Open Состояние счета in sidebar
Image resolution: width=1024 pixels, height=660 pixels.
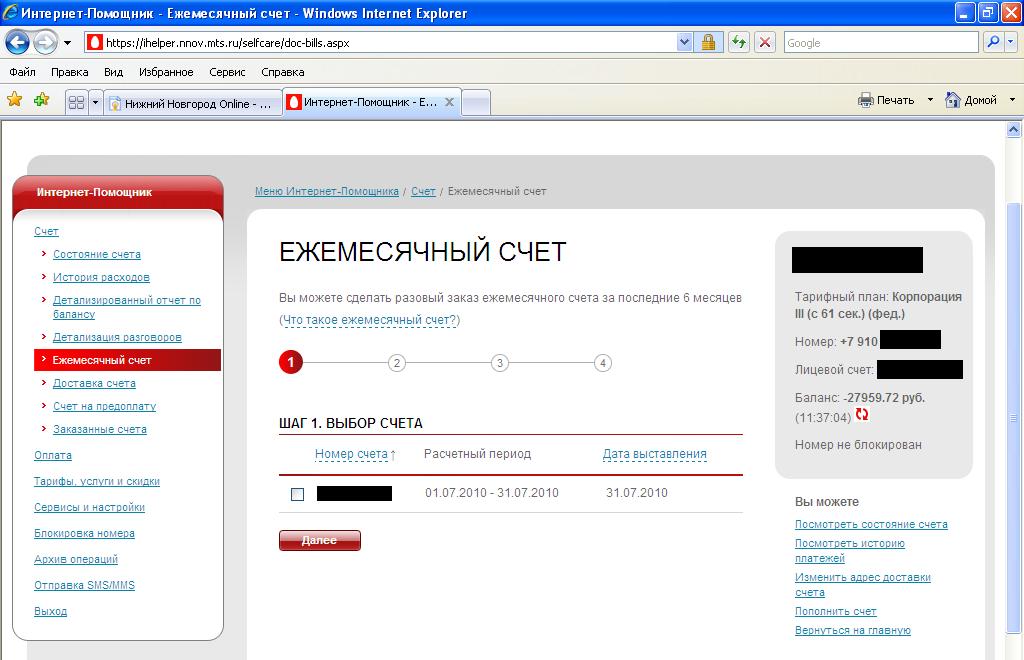(x=97, y=254)
